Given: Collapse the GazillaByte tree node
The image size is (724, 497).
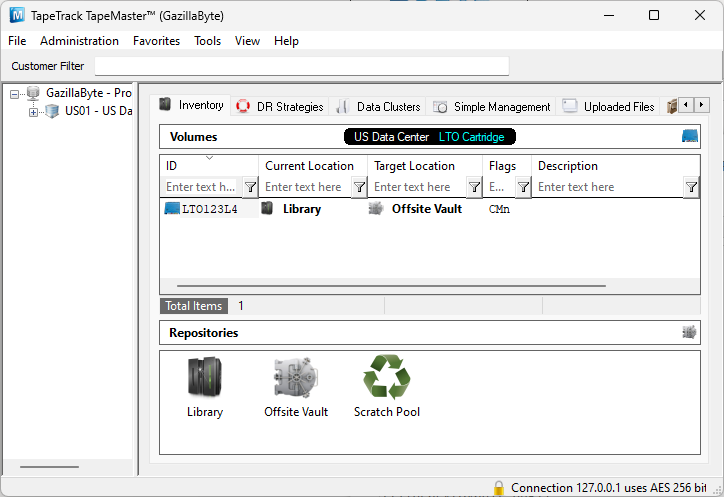Looking at the screenshot, I should pos(14,94).
